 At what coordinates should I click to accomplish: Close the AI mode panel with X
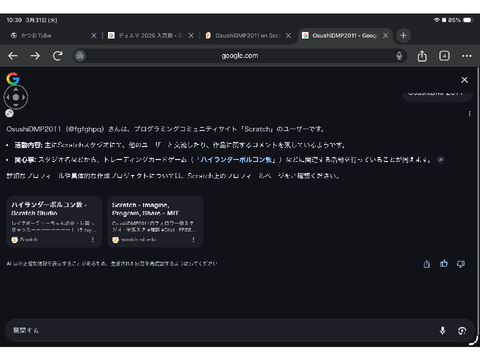464,80
